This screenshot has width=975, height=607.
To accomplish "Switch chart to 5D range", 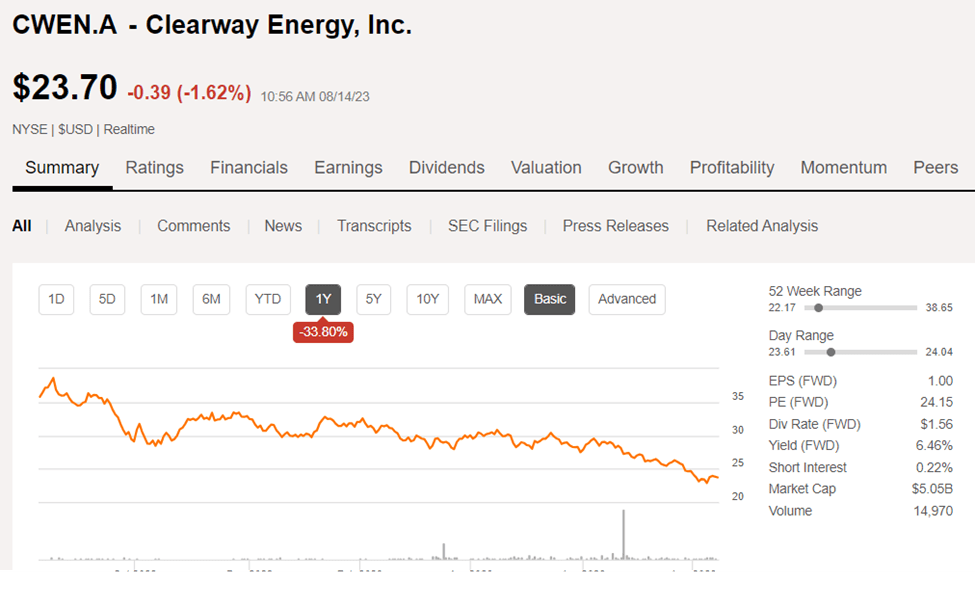I will tap(107, 299).
